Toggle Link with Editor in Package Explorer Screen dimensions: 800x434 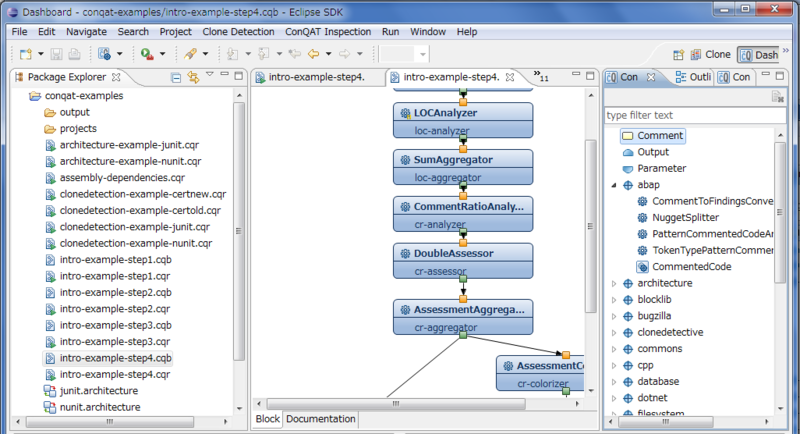click(x=193, y=77)
